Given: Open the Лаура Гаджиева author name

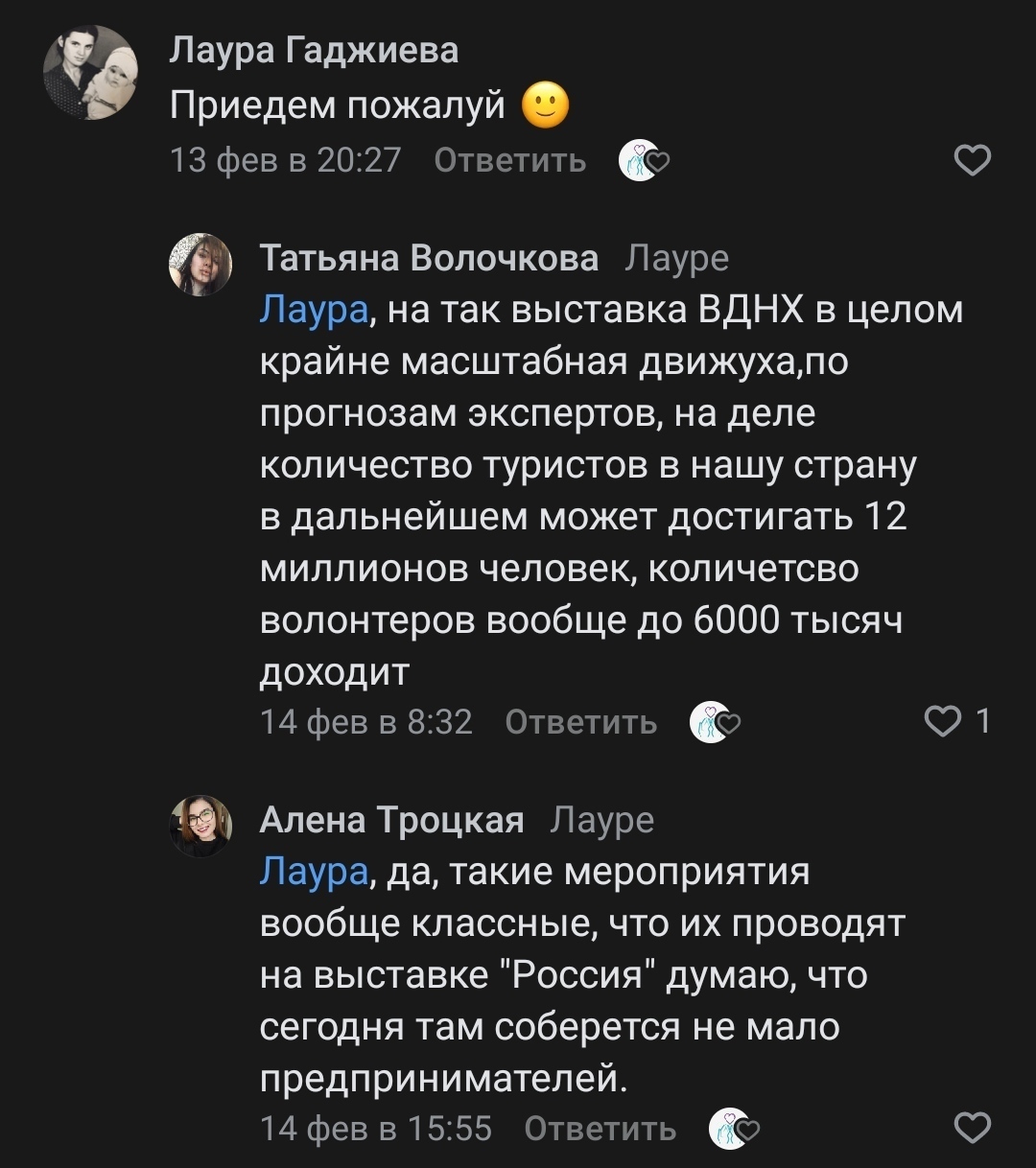Looking at the screenshot, I should (314, 49).
